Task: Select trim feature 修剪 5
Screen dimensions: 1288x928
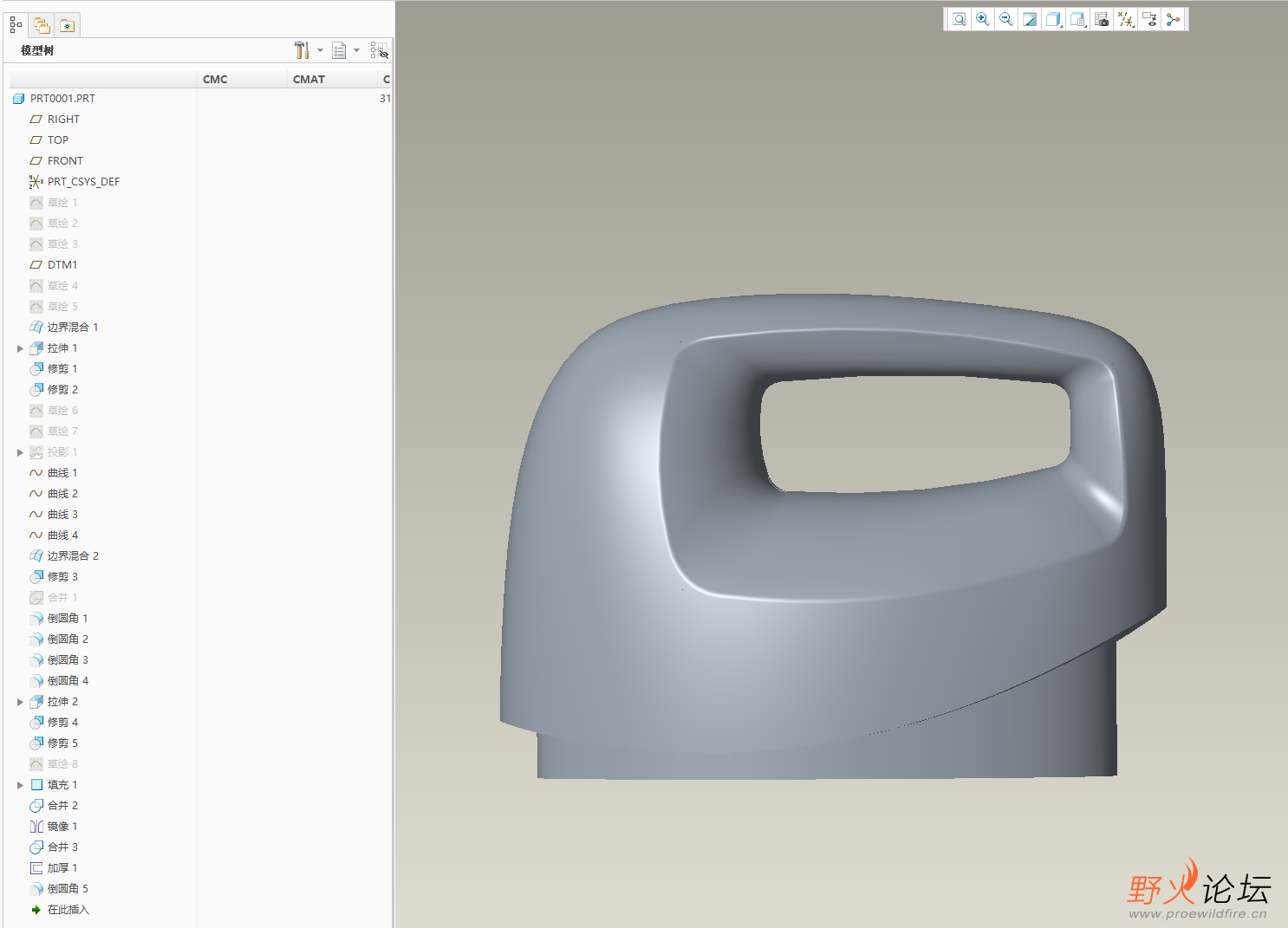Action: click(x=62, y=743)
